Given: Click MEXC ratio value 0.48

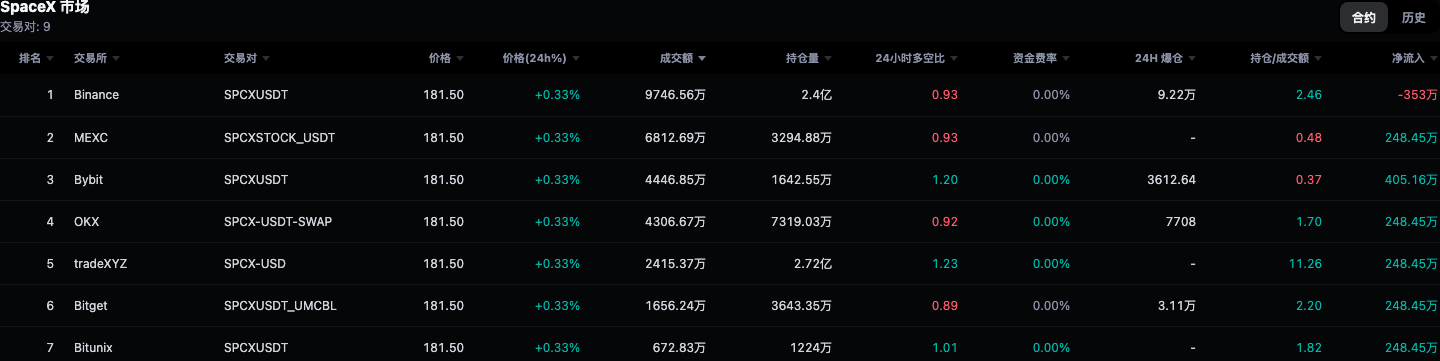Looking at the screenshot, I should (1308, 137).
